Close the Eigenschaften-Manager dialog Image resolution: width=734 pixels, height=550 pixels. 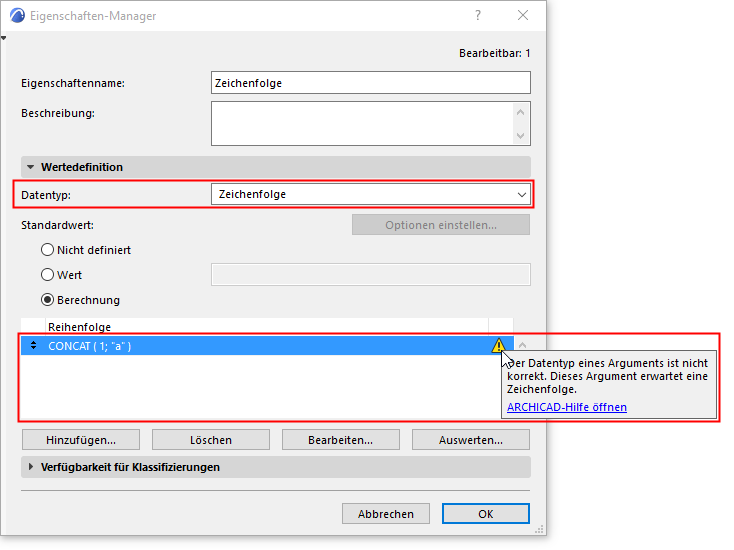pyautogui.click(x=523, y=15)
